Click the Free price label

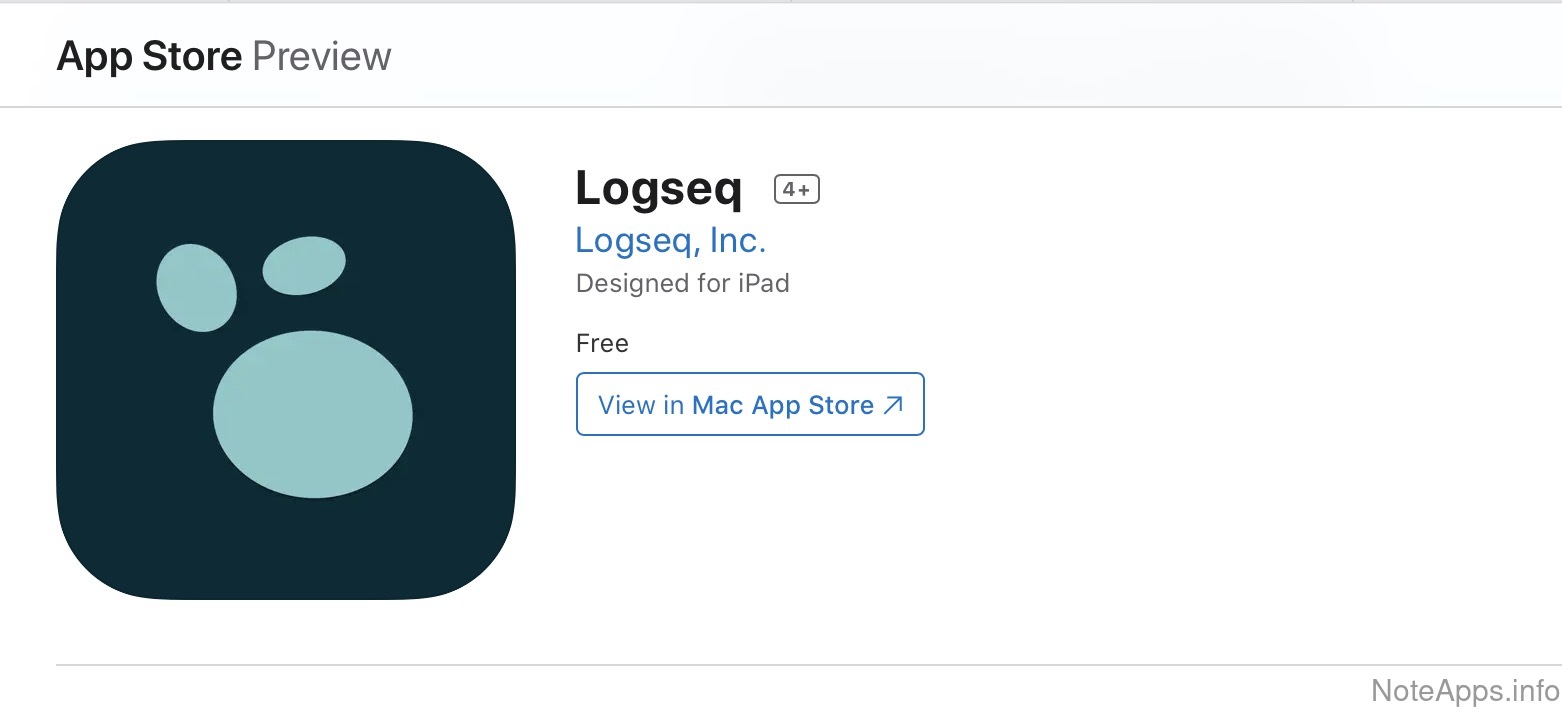pos(602,344)
